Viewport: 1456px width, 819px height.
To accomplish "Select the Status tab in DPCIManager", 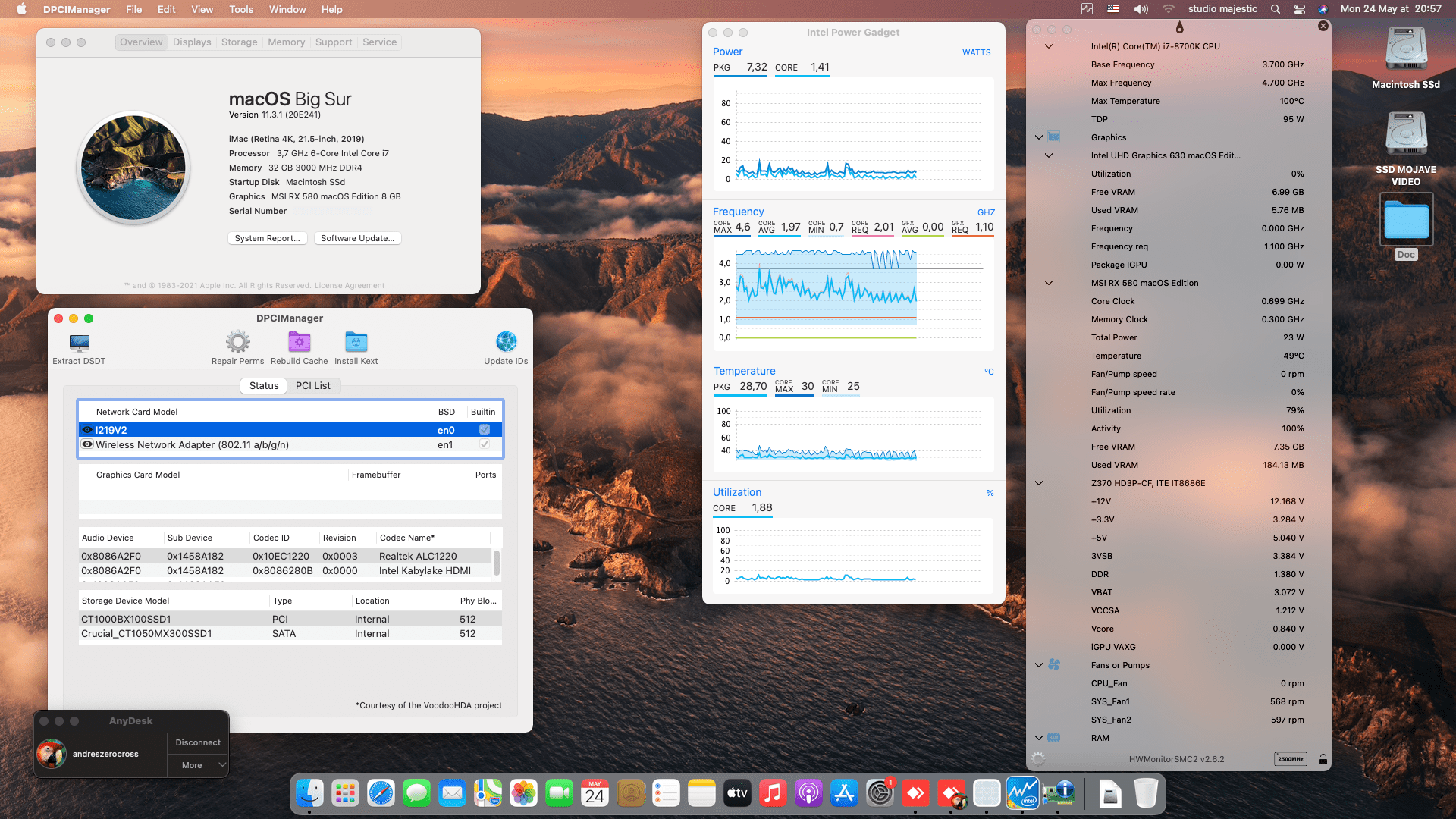I will pyautogui.click(x=264, y=386).
